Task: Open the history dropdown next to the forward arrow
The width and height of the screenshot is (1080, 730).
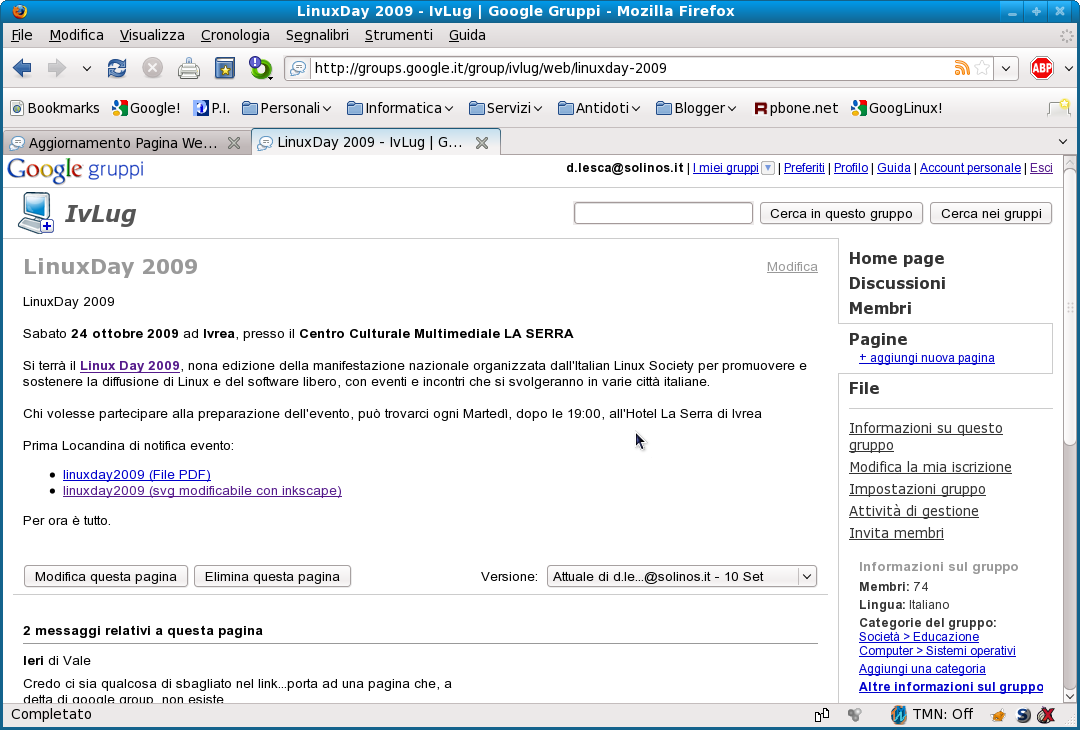Action: [86, 68]
